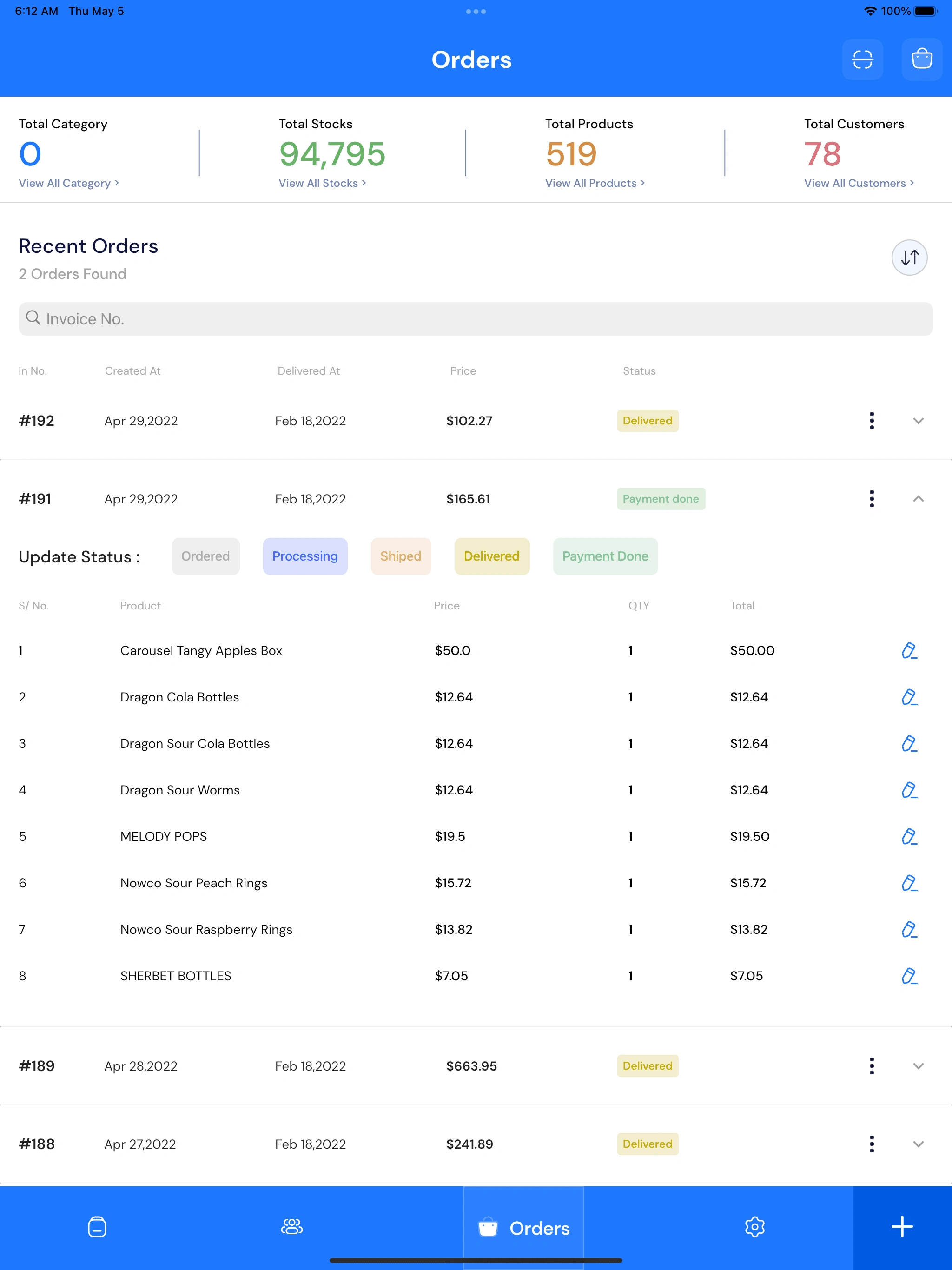This screenshot has width=952, height=1270.
Task: Set order status to Shiped
Action: click(x=400, y=556)
